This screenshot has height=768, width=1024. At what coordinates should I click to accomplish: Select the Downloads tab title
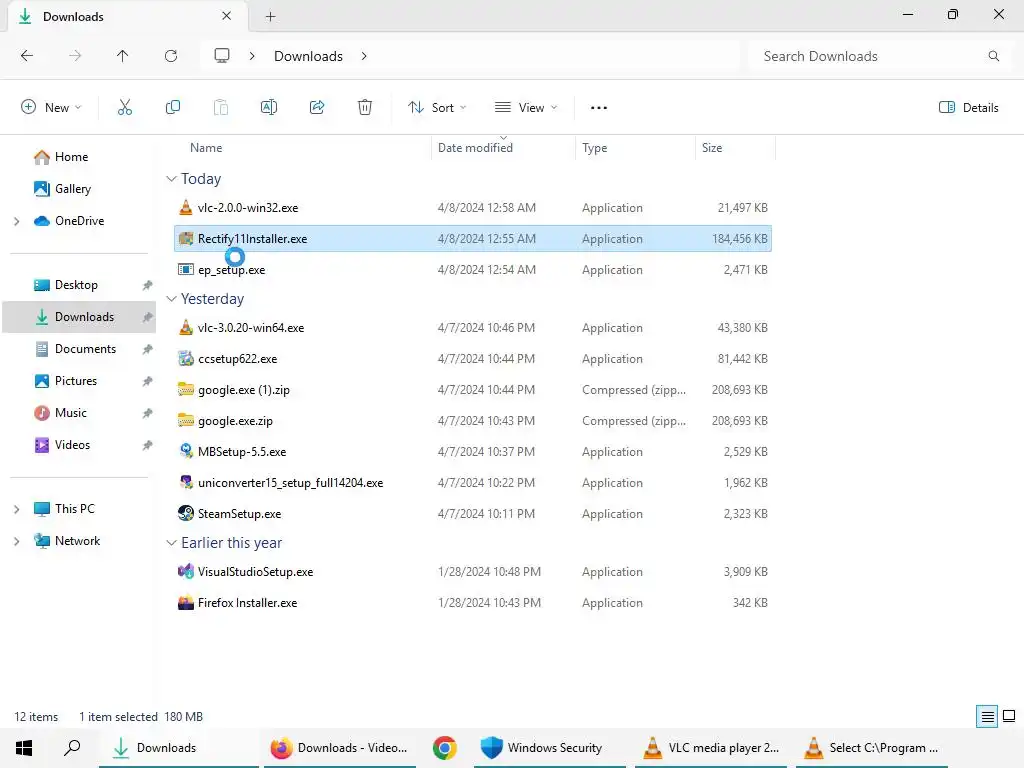pyautogui.click(x=73, y=17)
